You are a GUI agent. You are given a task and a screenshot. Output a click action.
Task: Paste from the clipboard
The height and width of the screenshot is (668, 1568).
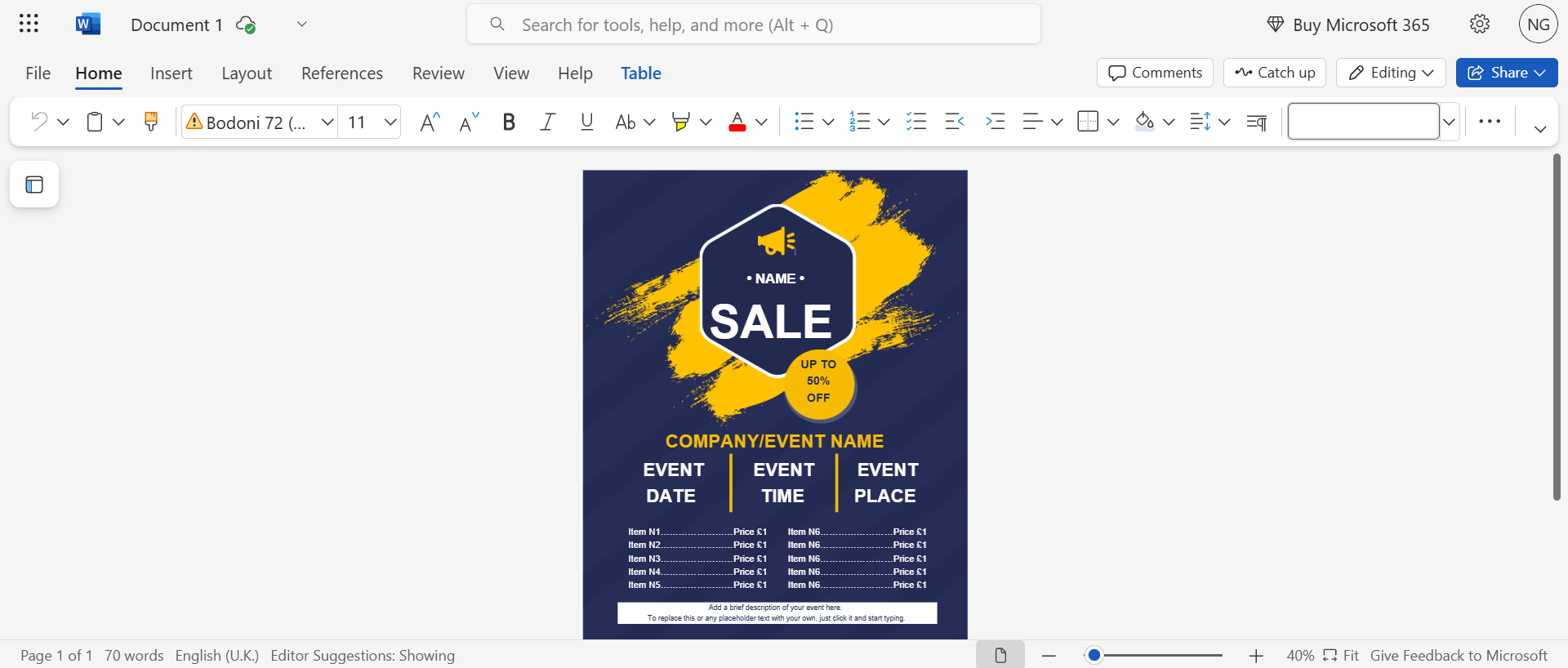tap(95, 122)
